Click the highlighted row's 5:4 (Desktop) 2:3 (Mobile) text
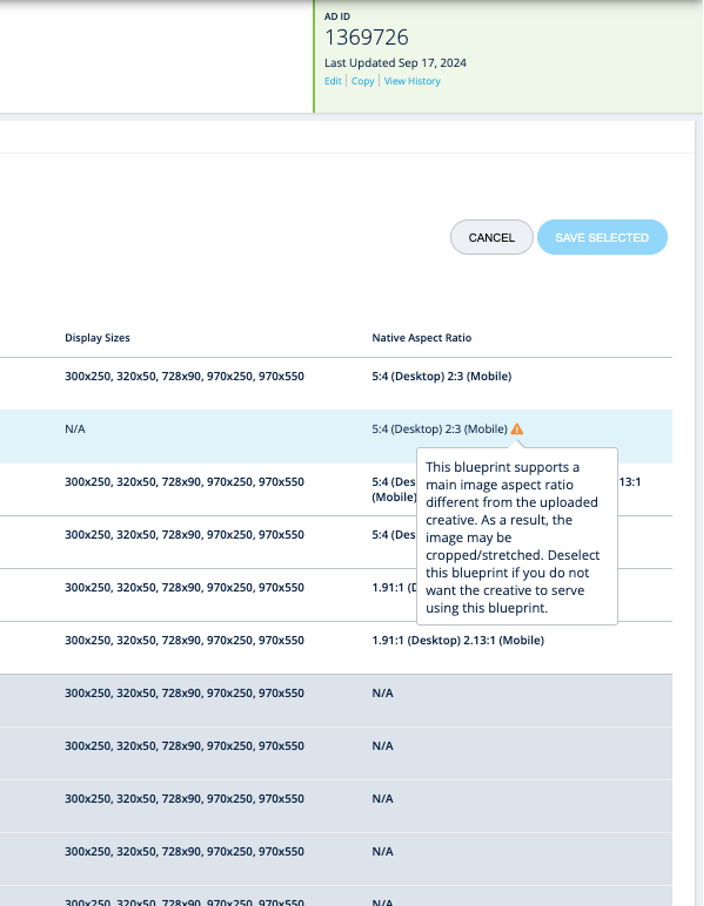 [439, 429]
